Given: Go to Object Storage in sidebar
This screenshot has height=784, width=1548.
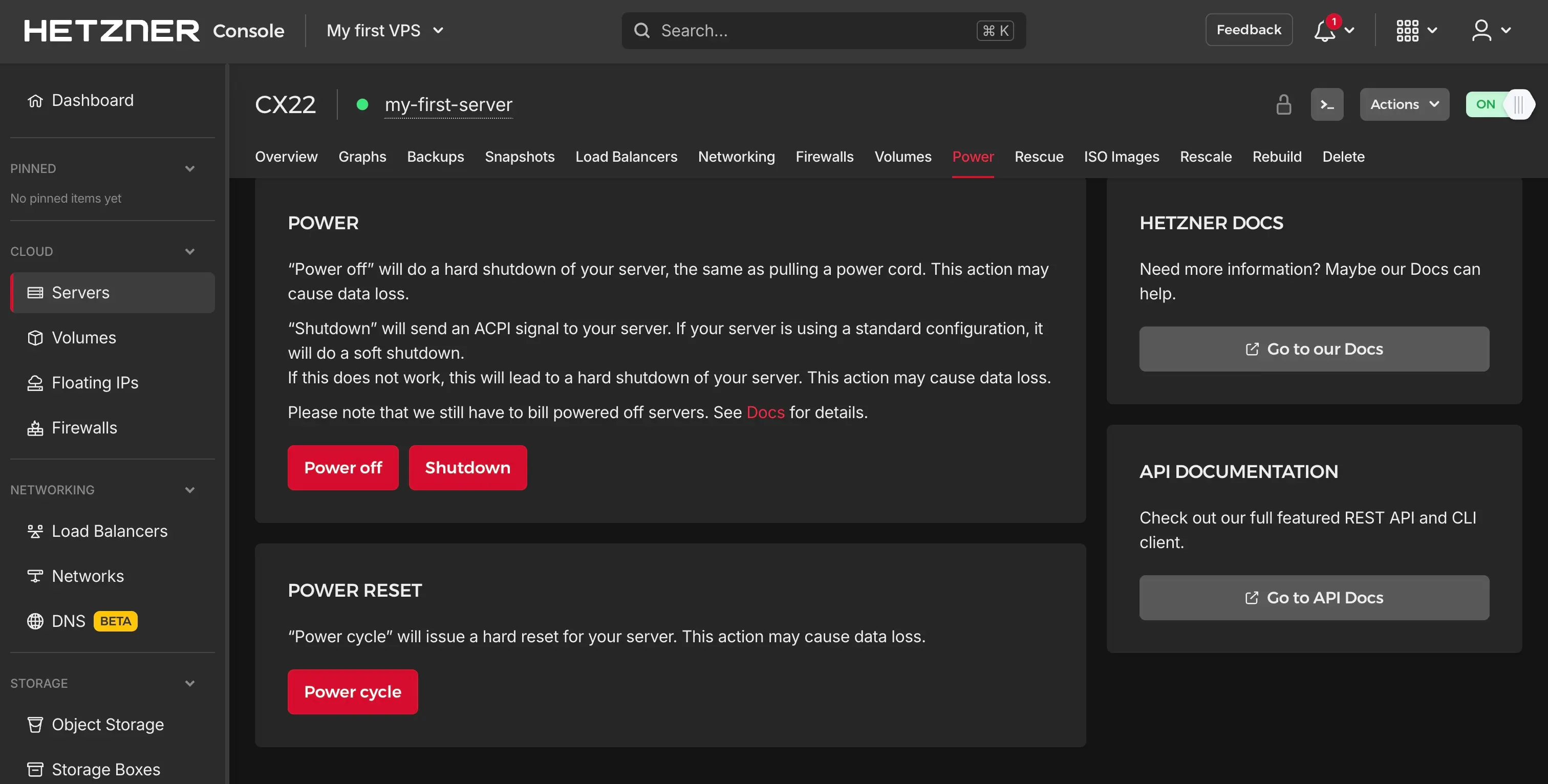Looking at the screenshot, I should coord(107,724).
